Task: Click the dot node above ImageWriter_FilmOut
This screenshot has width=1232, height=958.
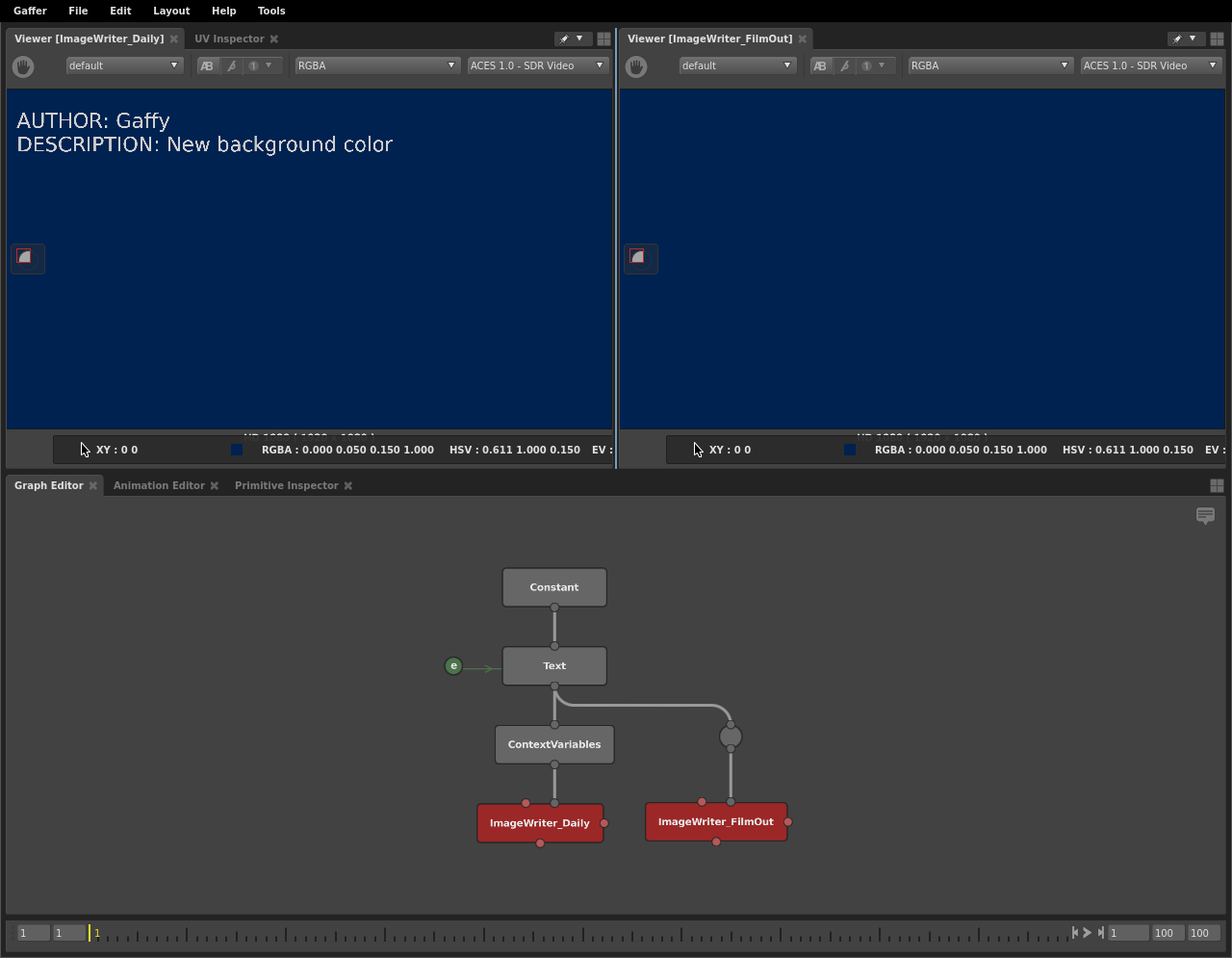Action: pyautogui.click(x=731, y=738)
